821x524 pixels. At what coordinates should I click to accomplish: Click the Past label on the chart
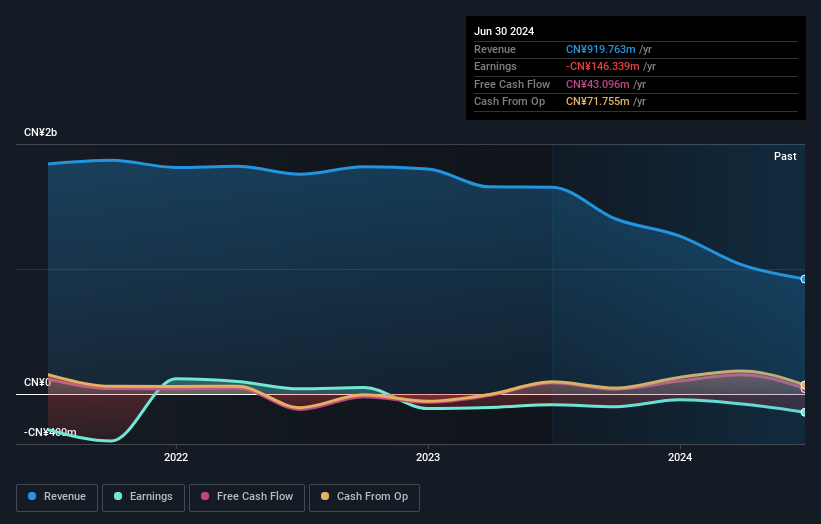pyautogui.click(x=785, y=157)
